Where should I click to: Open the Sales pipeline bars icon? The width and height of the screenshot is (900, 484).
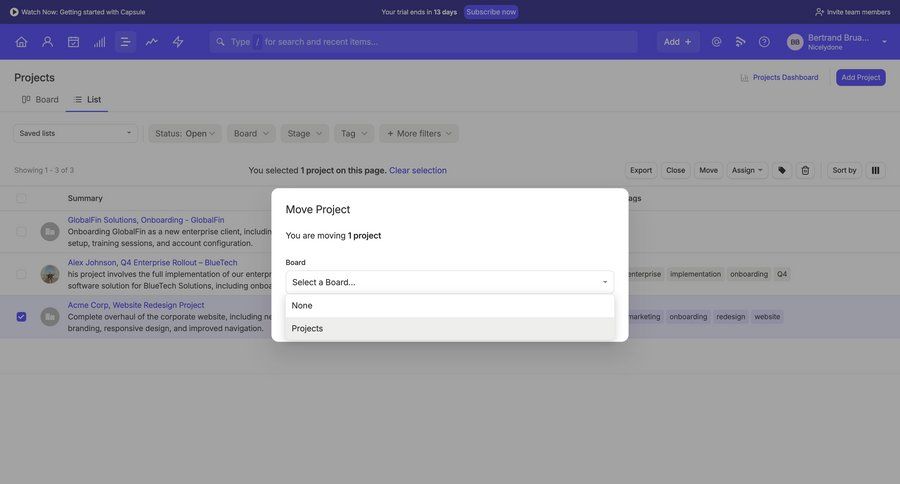tap(99, 42)
